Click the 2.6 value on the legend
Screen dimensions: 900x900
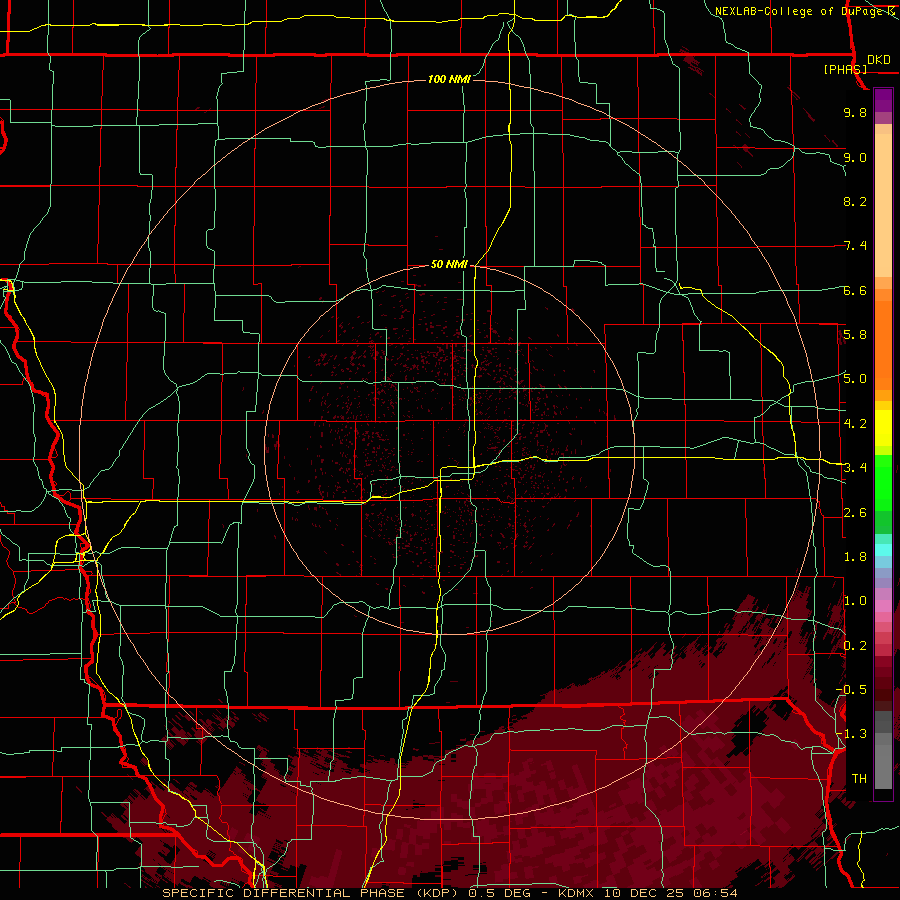(x=855, y=513)
